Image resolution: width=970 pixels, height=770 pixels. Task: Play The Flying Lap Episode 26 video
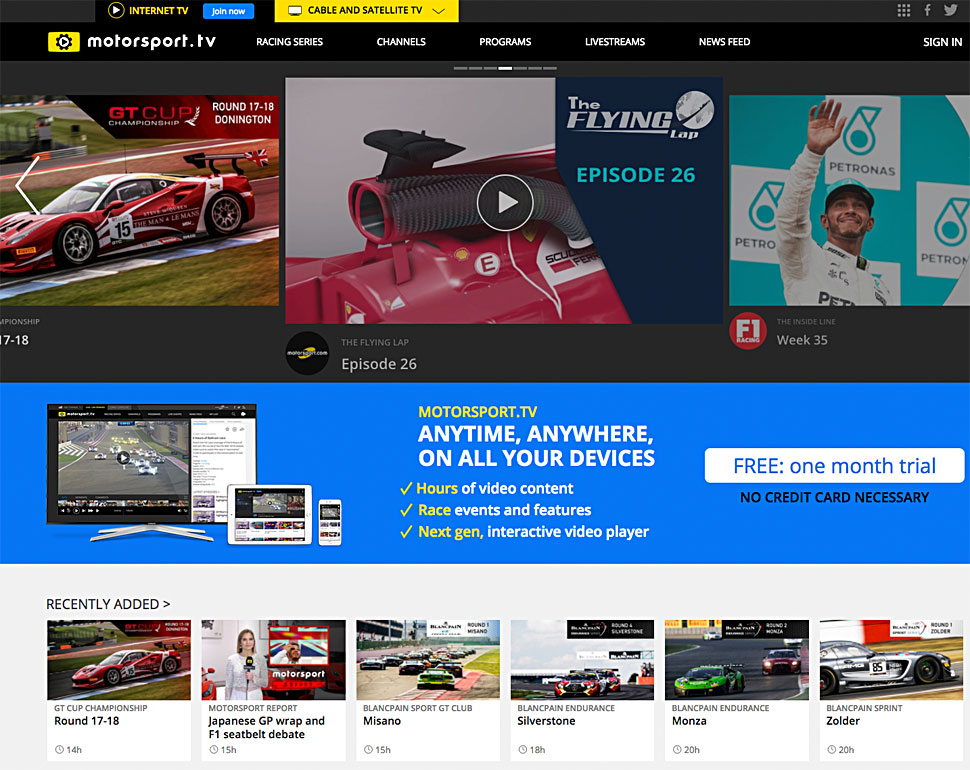[x=505, y=202]
